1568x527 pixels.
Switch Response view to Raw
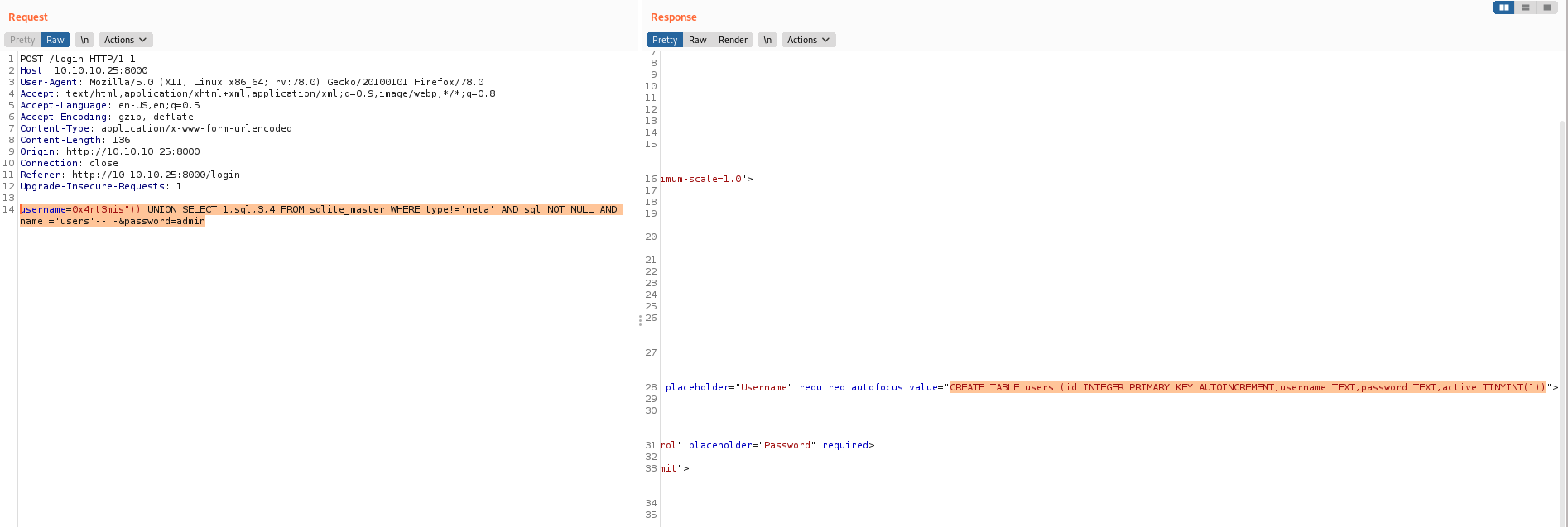[x=698, y=40]
